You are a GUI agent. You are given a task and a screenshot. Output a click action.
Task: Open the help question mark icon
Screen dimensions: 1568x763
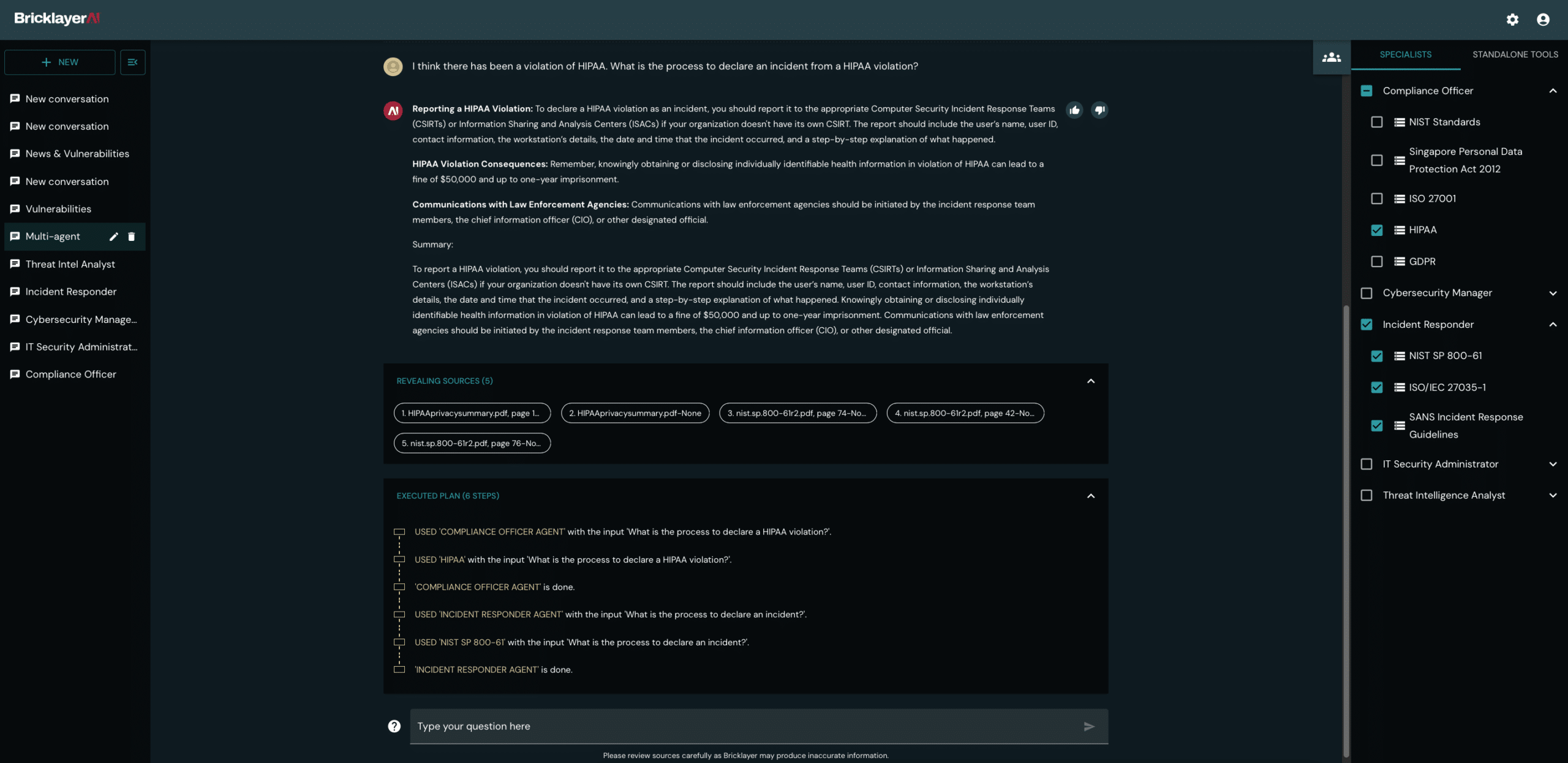(394, 726)
